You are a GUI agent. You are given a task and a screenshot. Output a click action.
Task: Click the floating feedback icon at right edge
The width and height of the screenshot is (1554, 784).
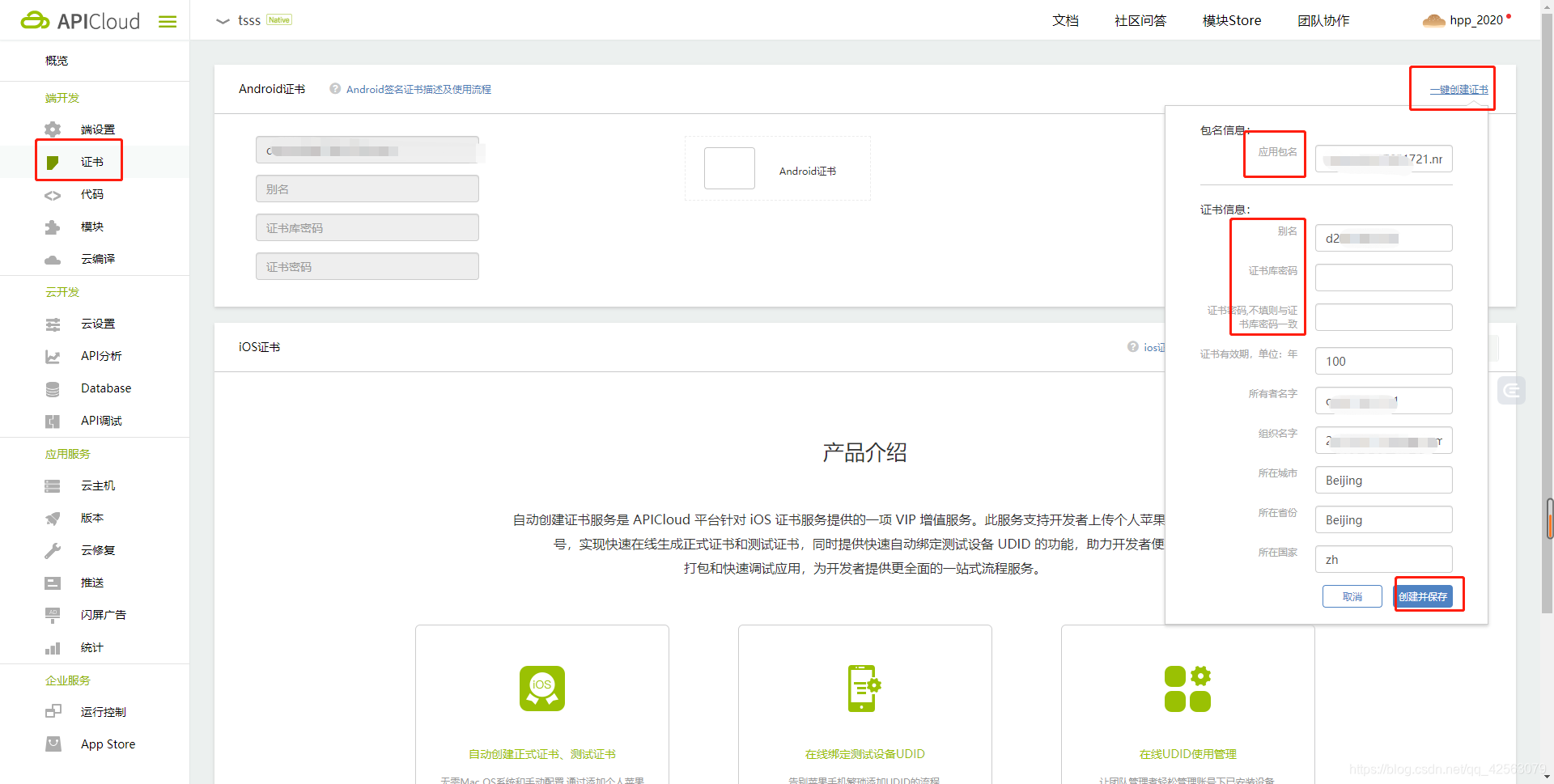(1511, 391)
